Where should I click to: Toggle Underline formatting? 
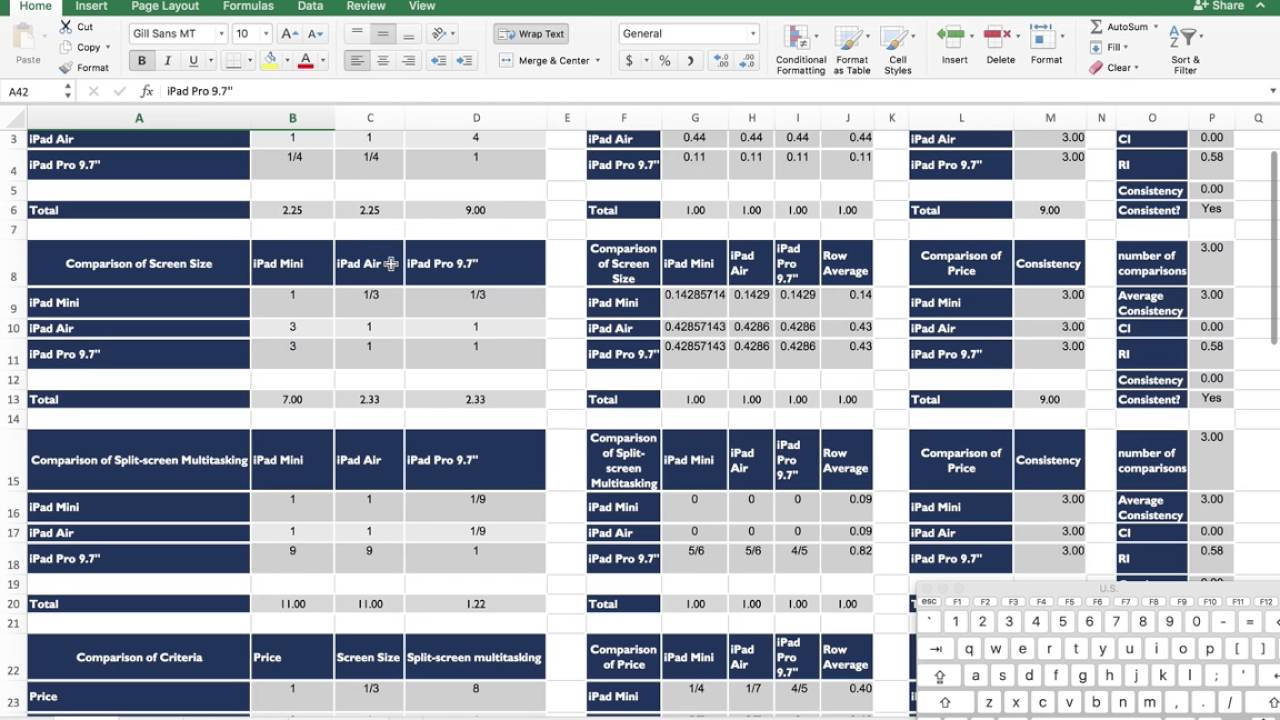tap(193, 61)
